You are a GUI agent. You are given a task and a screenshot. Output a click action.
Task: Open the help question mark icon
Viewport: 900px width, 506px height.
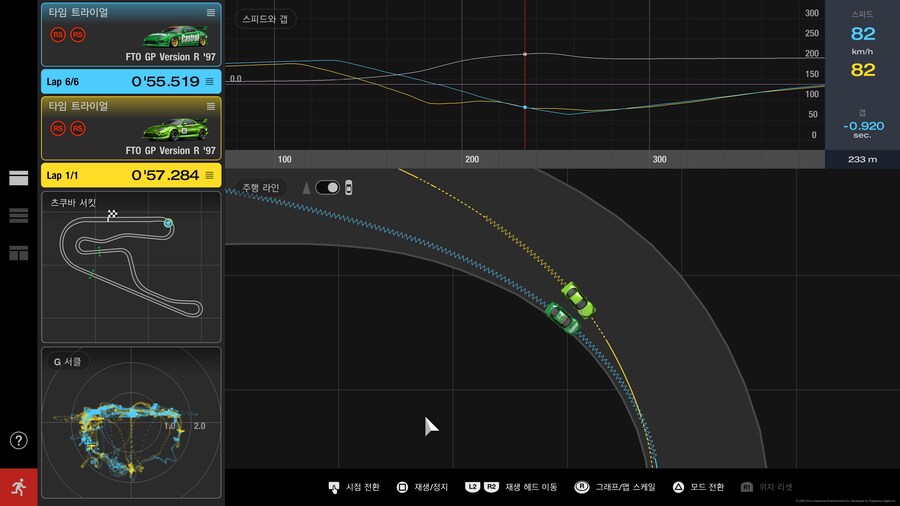click(x=18, y=440)
